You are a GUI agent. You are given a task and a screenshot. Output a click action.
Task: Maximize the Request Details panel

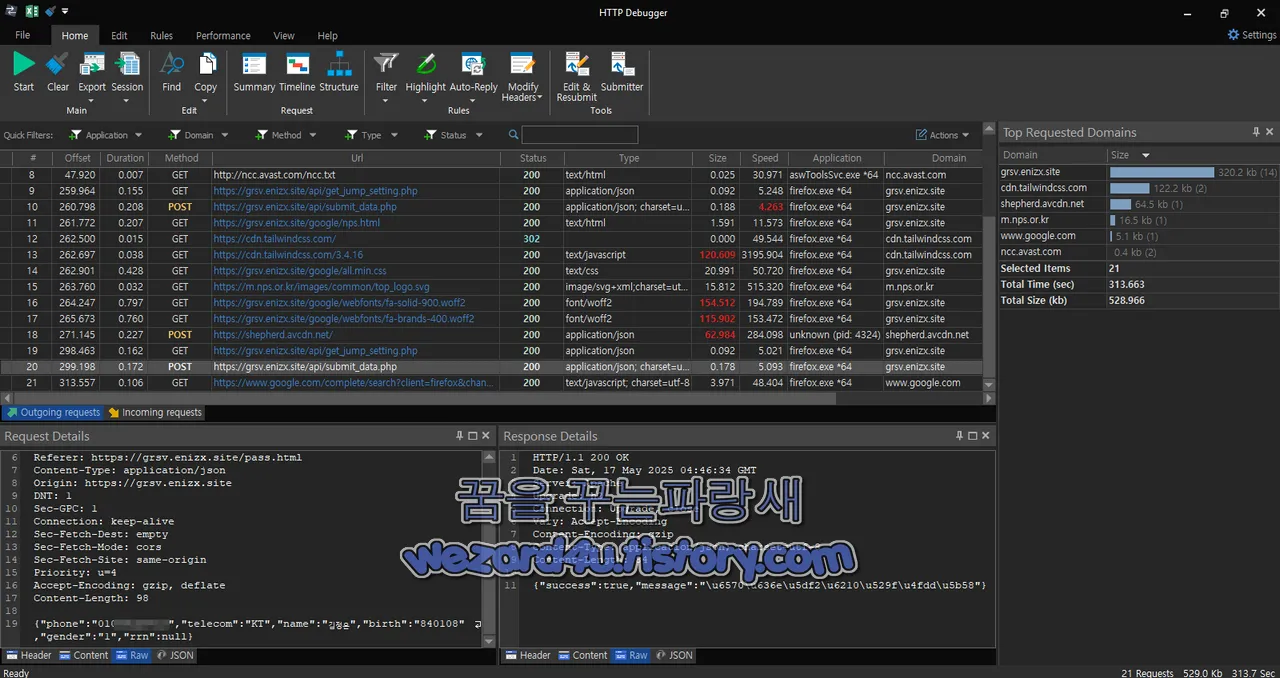473,436
